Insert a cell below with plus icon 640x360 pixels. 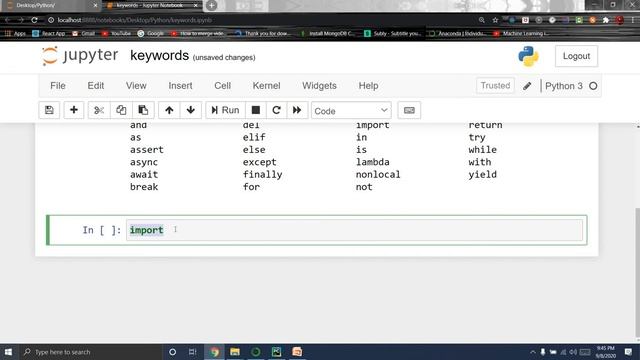(74, 110)
